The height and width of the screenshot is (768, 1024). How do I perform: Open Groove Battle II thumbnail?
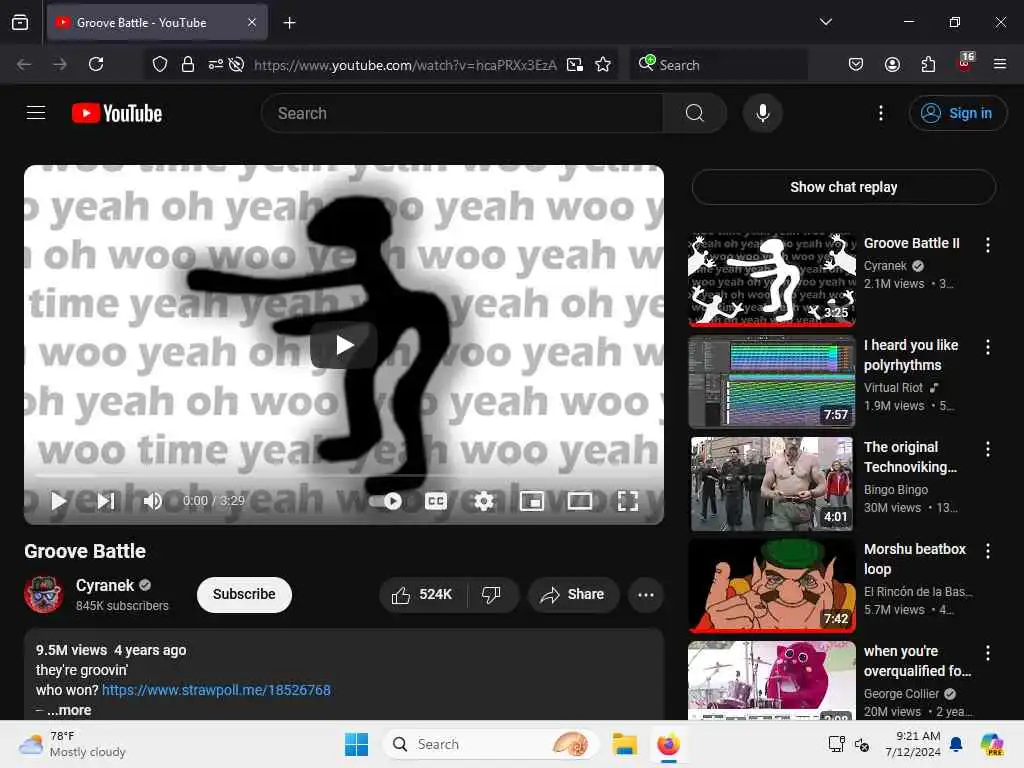[x=772, y=280]
